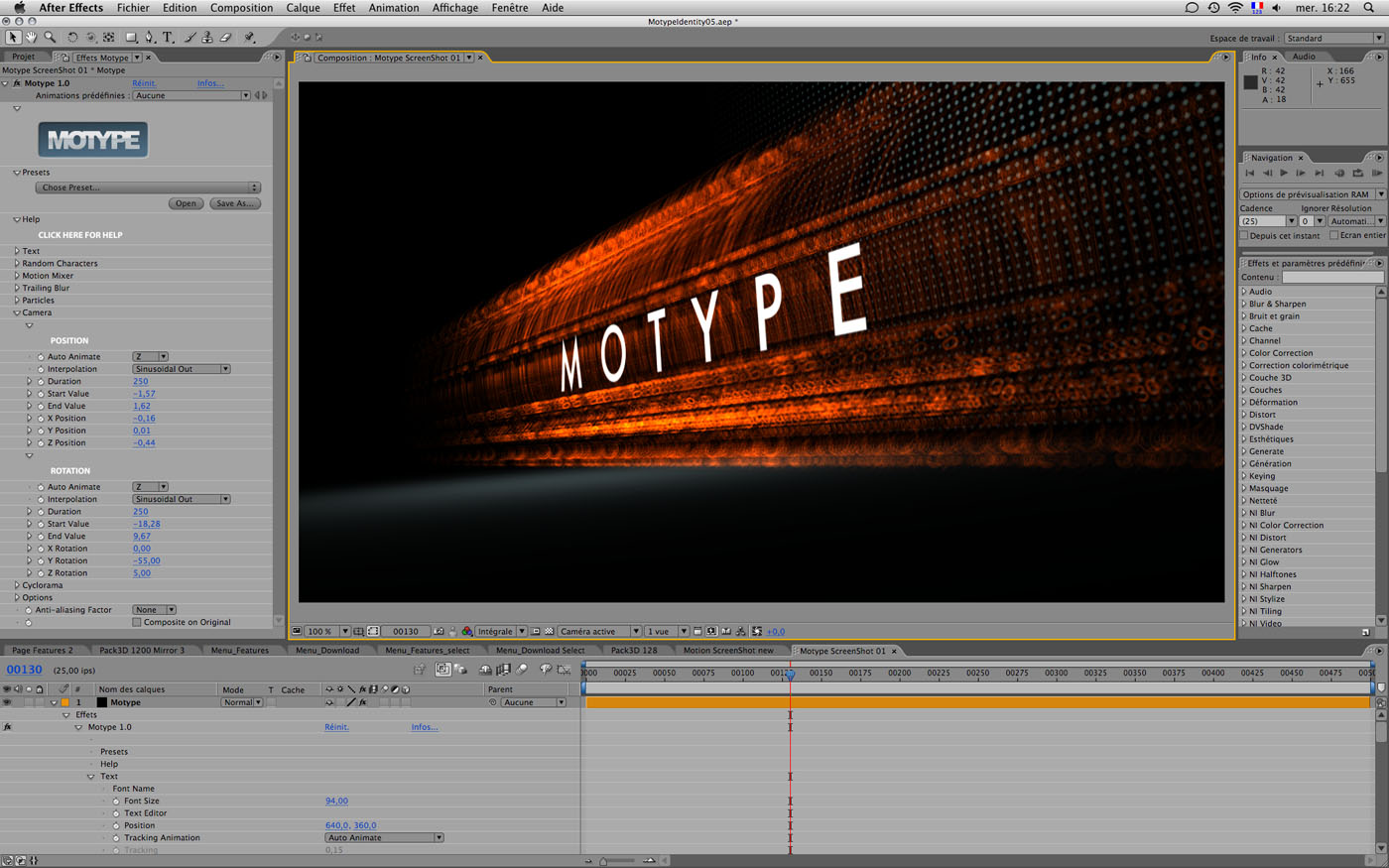Open the Caméra active dropdown
Image resolution: width=1389 pixels, height=868 pixels.
point(598,631)
